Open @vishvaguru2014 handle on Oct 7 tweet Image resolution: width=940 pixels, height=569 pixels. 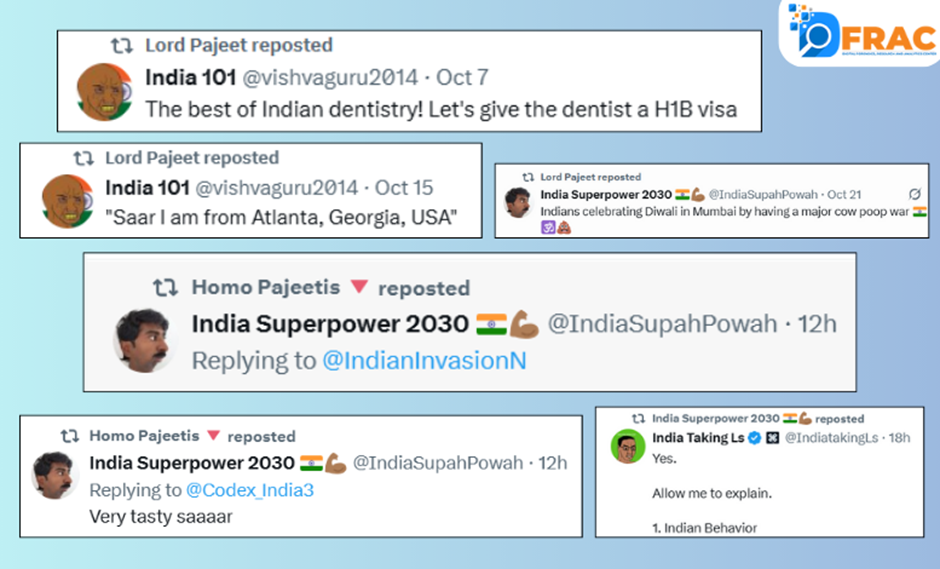[330, 77]
